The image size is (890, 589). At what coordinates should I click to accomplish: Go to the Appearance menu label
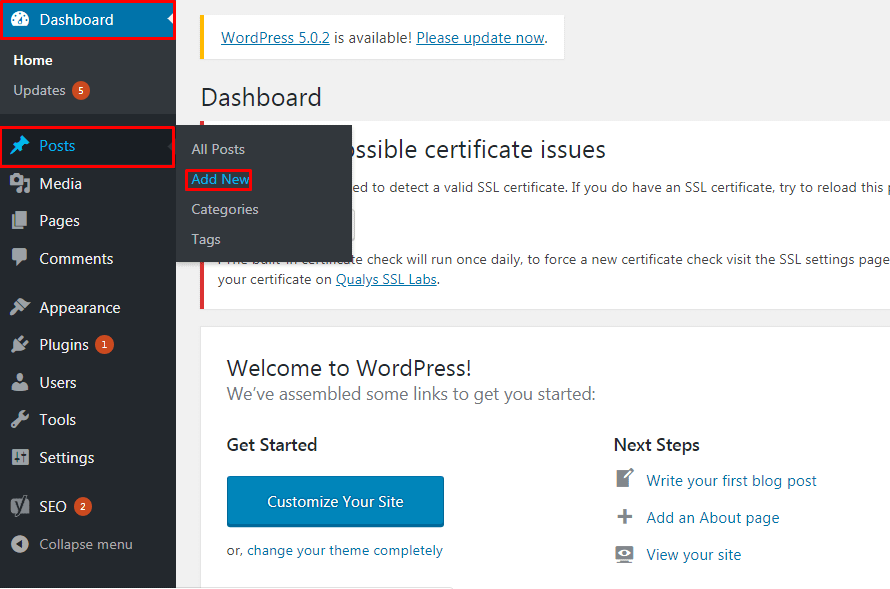coord(79,308)
